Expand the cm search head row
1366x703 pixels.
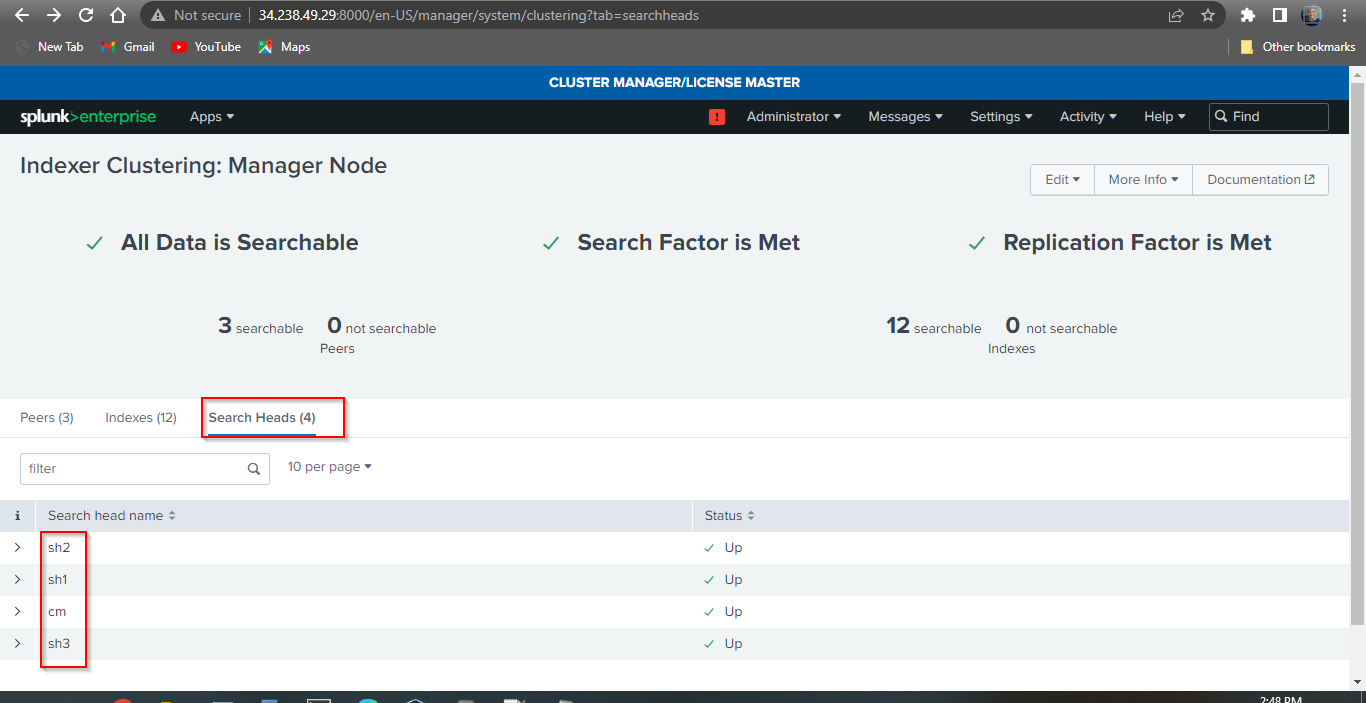pos(17,611)
